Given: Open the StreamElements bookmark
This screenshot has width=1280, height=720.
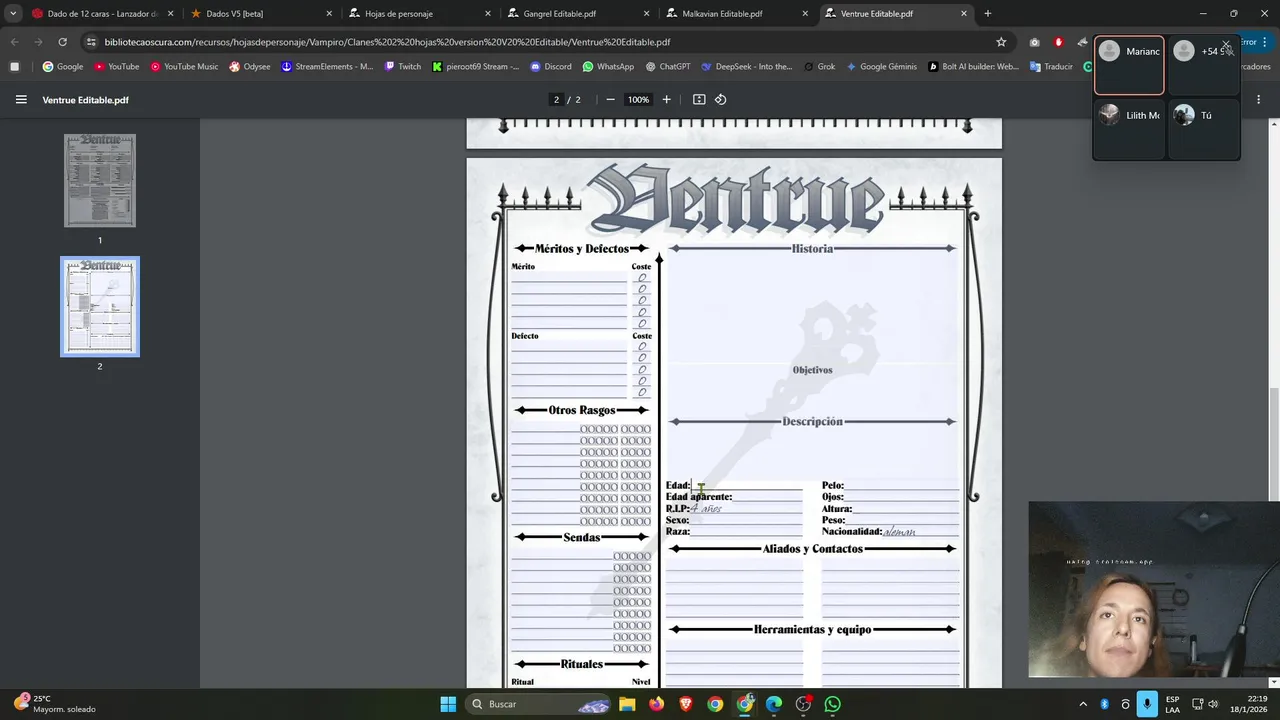Looking at the screenshot, I should [327, 67].
